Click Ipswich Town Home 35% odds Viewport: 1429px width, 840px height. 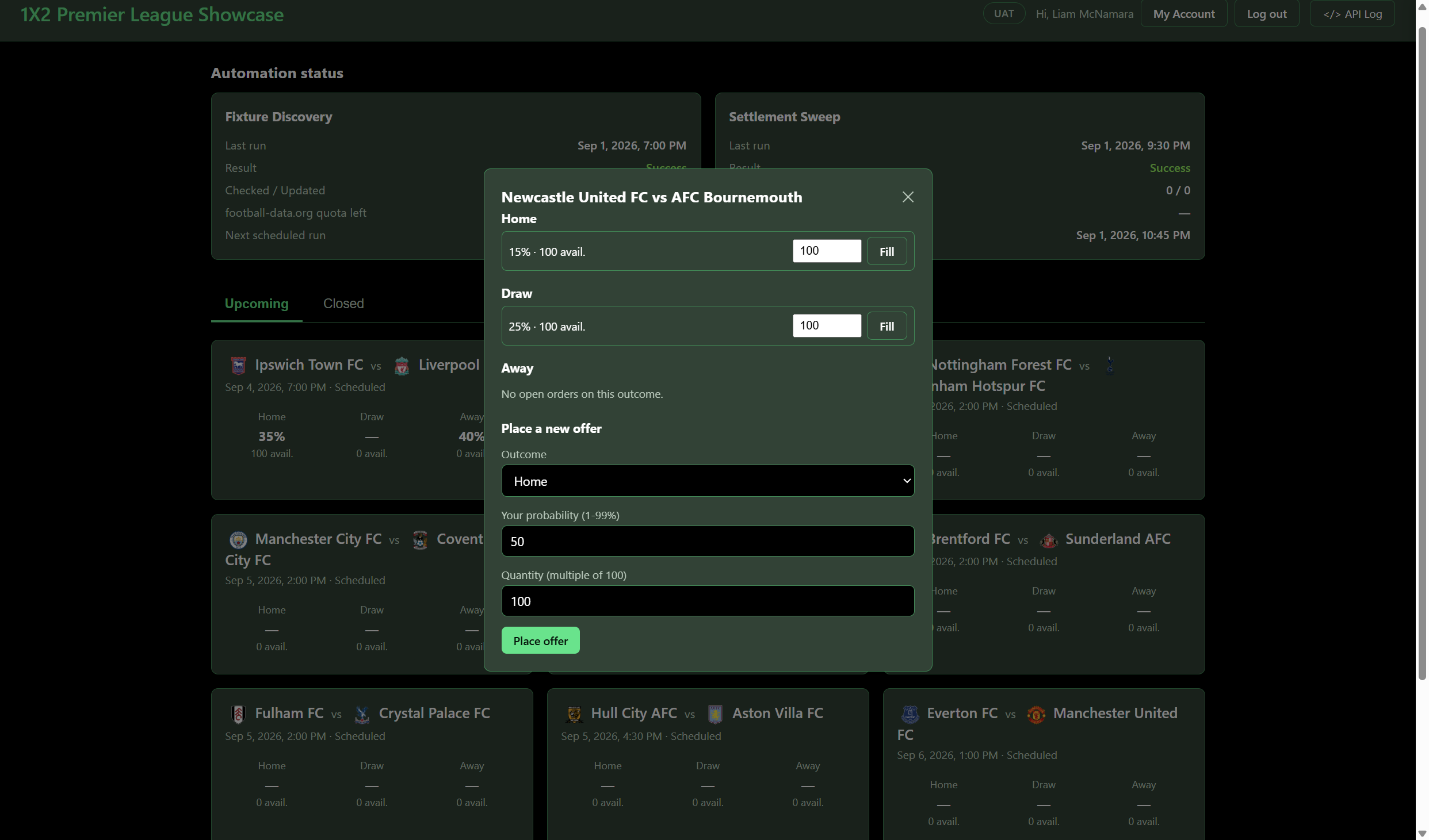pyautogui.click(x=272, y=436)
